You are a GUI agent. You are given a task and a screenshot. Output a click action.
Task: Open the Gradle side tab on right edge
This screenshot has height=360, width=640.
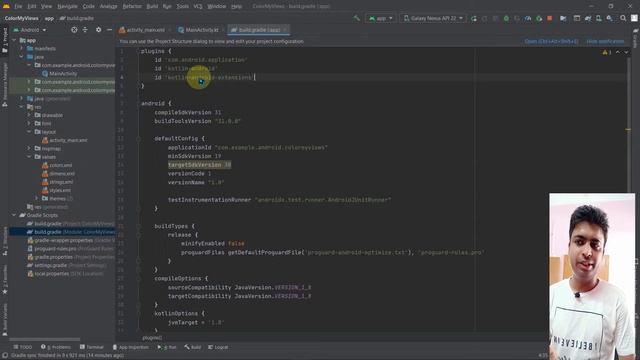[635, 38]
